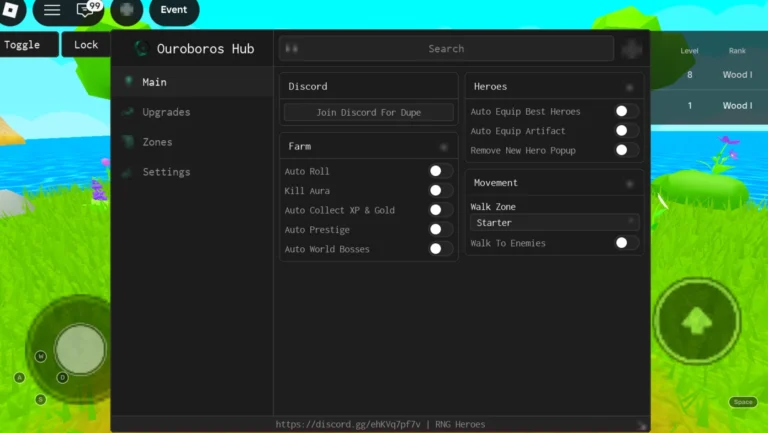
Task: Select the Settings tab
Action: tap(192, 171)
